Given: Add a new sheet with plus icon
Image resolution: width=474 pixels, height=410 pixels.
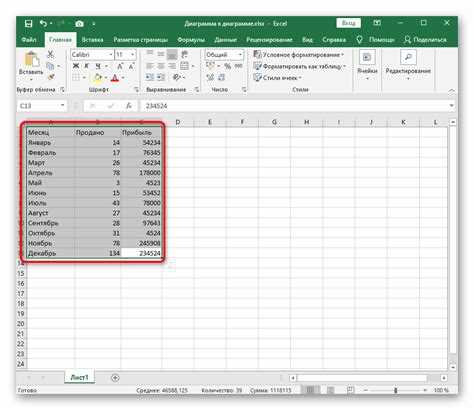Looking at the screenshot, I should [115, 378].
